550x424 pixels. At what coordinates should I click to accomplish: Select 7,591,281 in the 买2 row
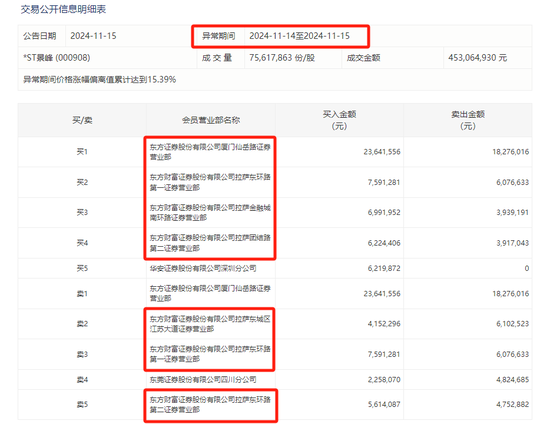coord(384,182)
